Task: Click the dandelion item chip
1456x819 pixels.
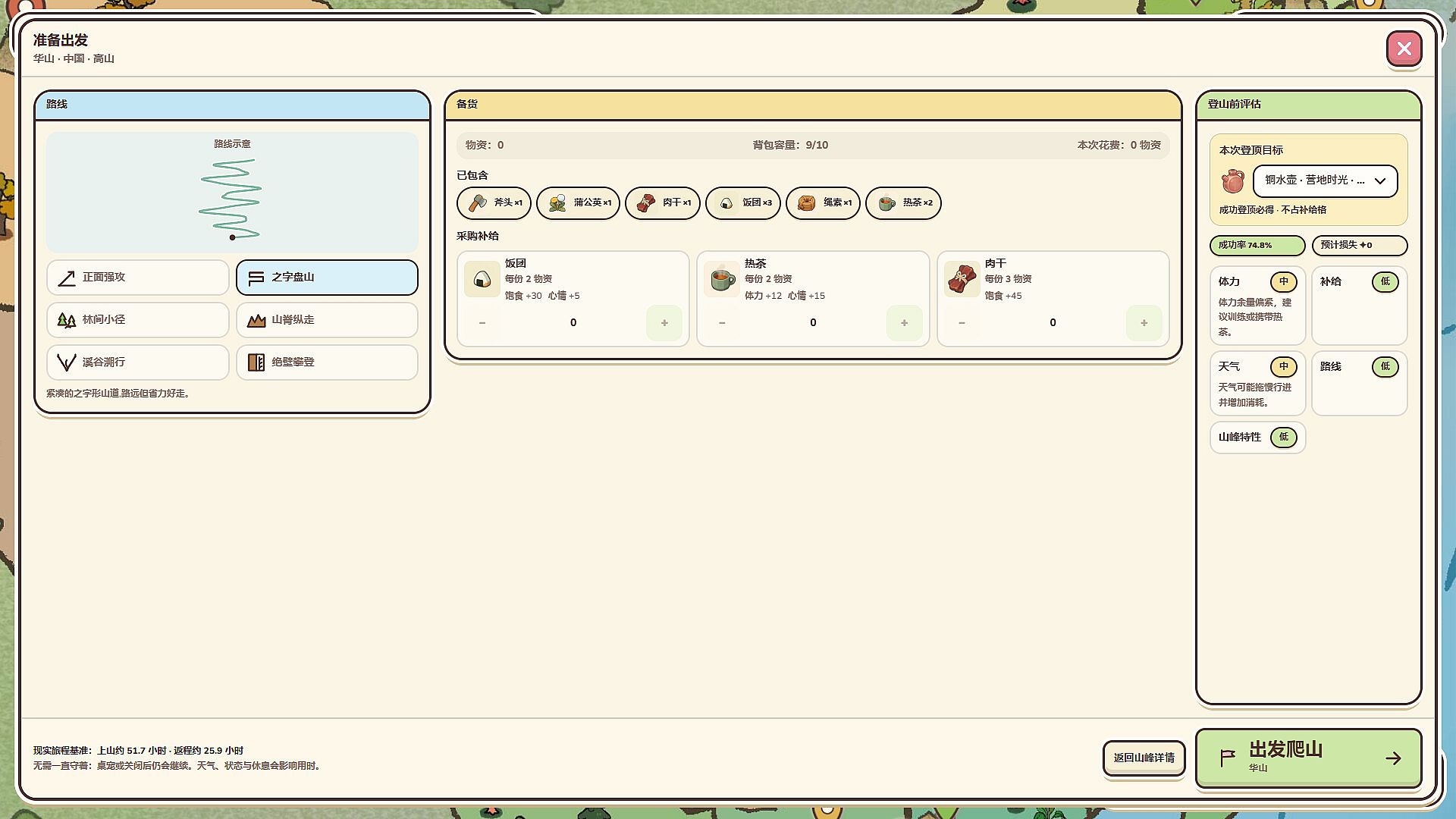Action: coord(579,202)
